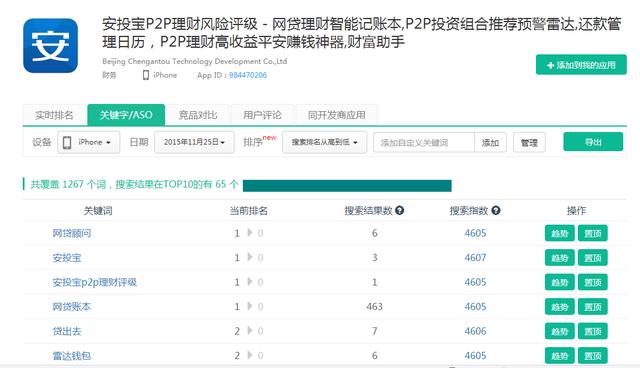Open the iPhone device dropdown
Screen dimensions: 640x368
coord(89,142)
